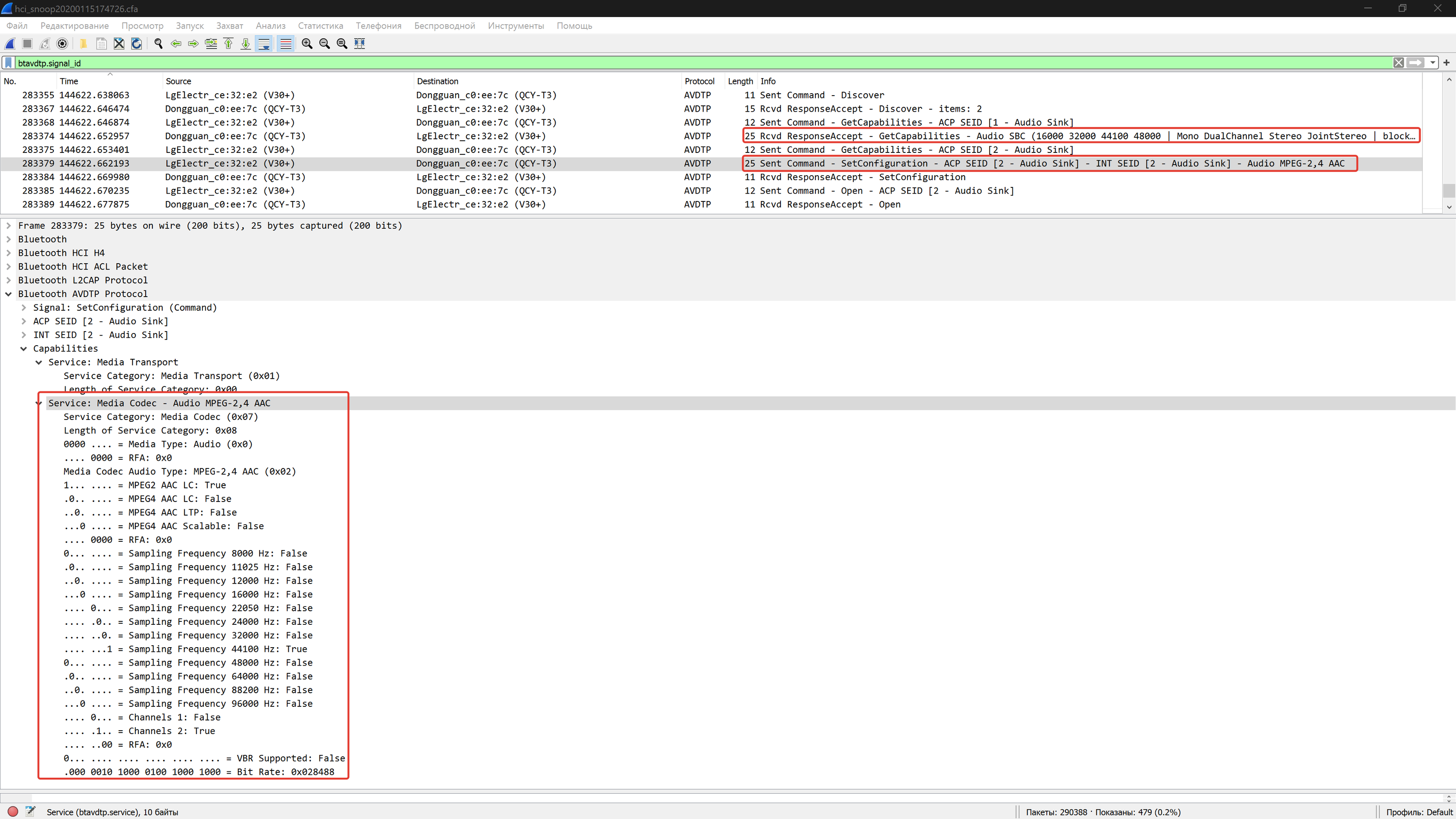
Task: Click the start capture shark fin icon
Action: pos(10,44)
